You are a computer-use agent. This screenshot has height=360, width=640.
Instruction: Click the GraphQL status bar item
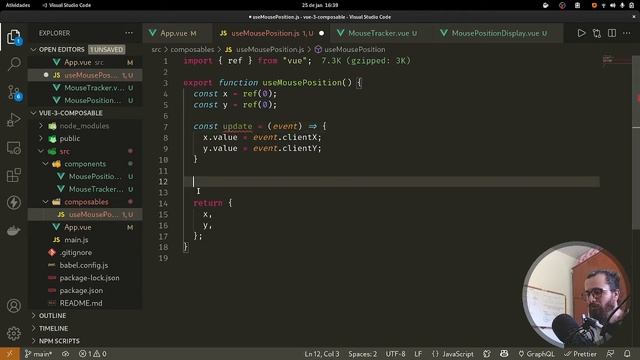[536, 354]
